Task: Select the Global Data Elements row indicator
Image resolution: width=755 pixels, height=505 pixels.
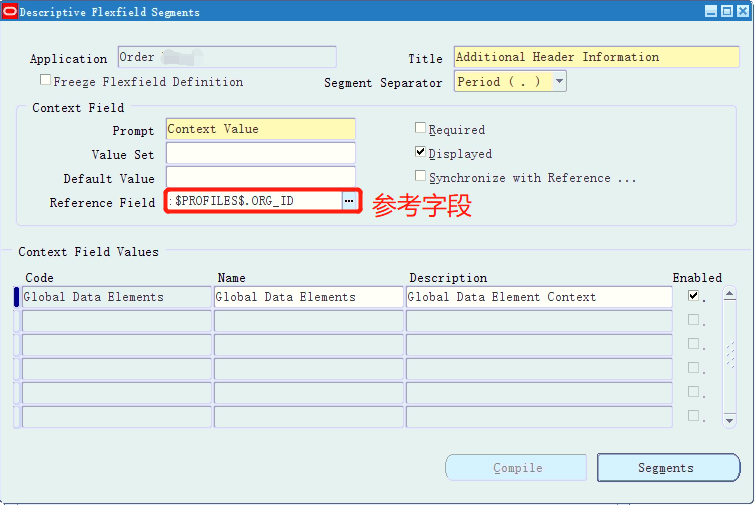Action: 16,297
